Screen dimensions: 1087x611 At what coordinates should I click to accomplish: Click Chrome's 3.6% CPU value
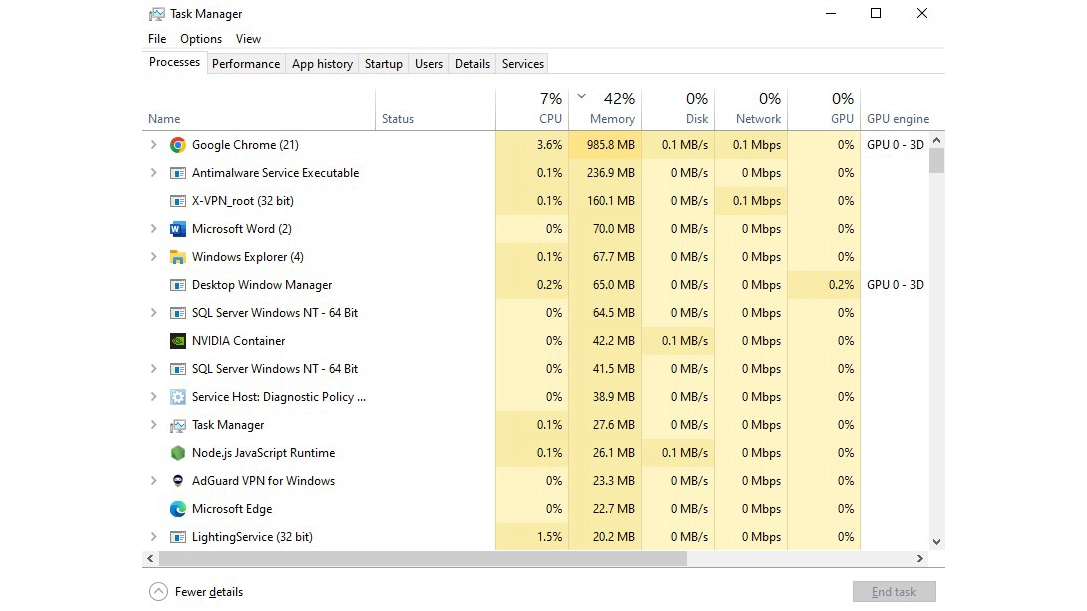(549, 145)
